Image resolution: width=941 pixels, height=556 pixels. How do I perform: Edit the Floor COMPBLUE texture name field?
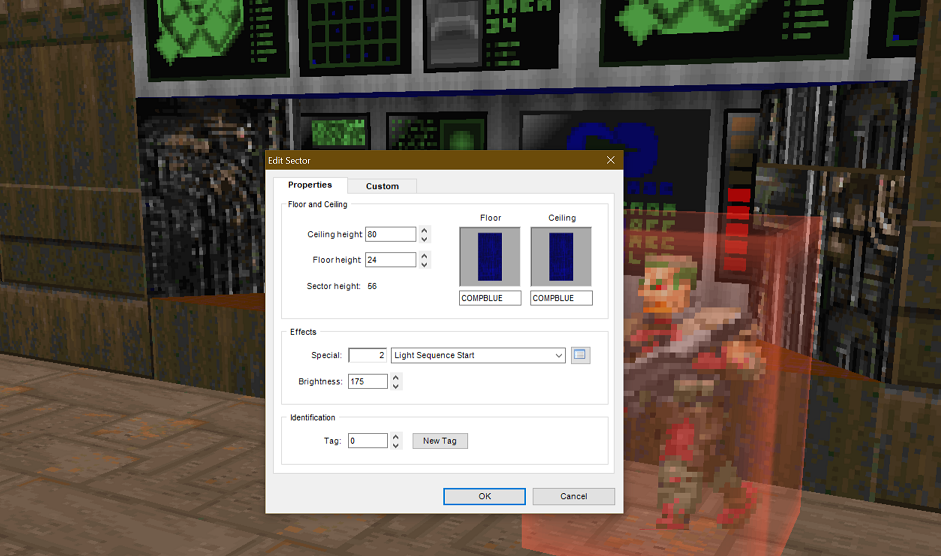[x=490, y=298]
